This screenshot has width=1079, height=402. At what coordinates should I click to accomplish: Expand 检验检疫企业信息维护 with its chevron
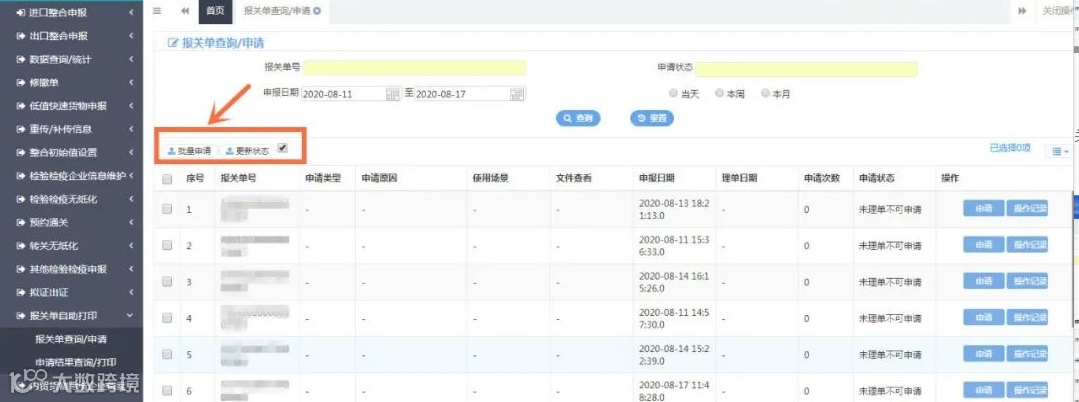click(x=131, y=176)
